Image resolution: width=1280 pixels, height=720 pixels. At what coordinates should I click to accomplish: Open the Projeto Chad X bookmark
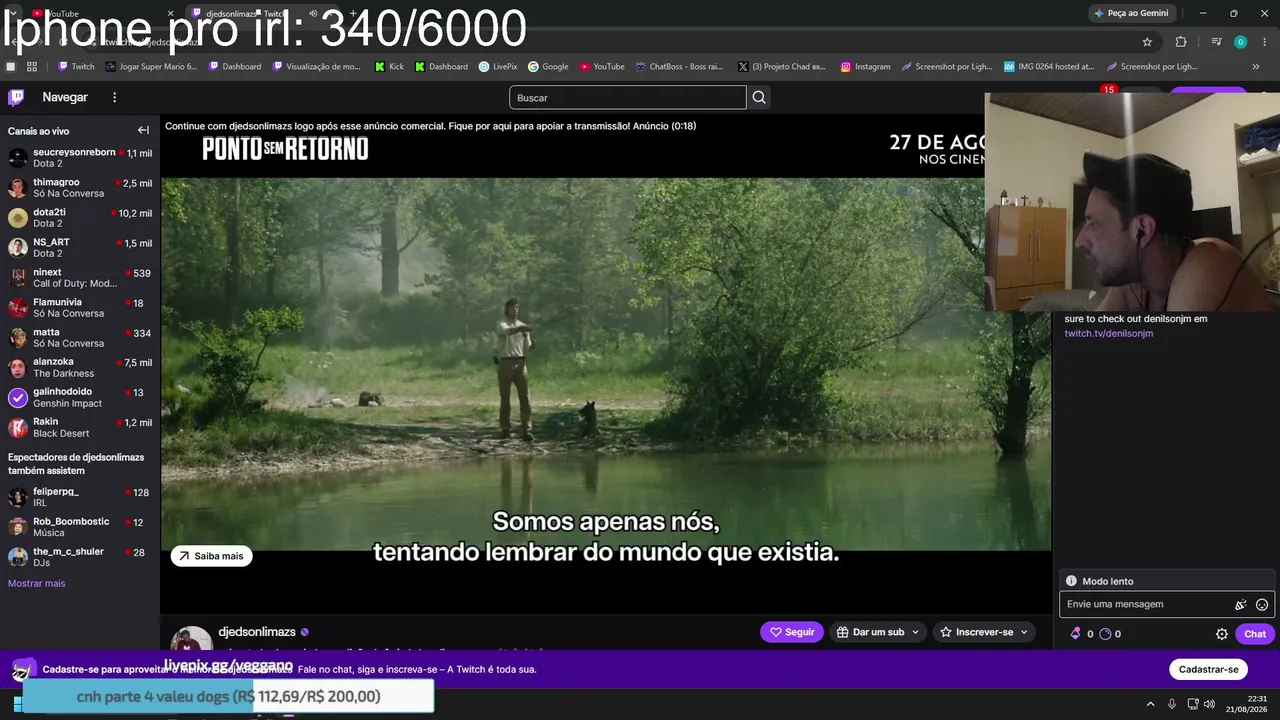coord(782,67)
